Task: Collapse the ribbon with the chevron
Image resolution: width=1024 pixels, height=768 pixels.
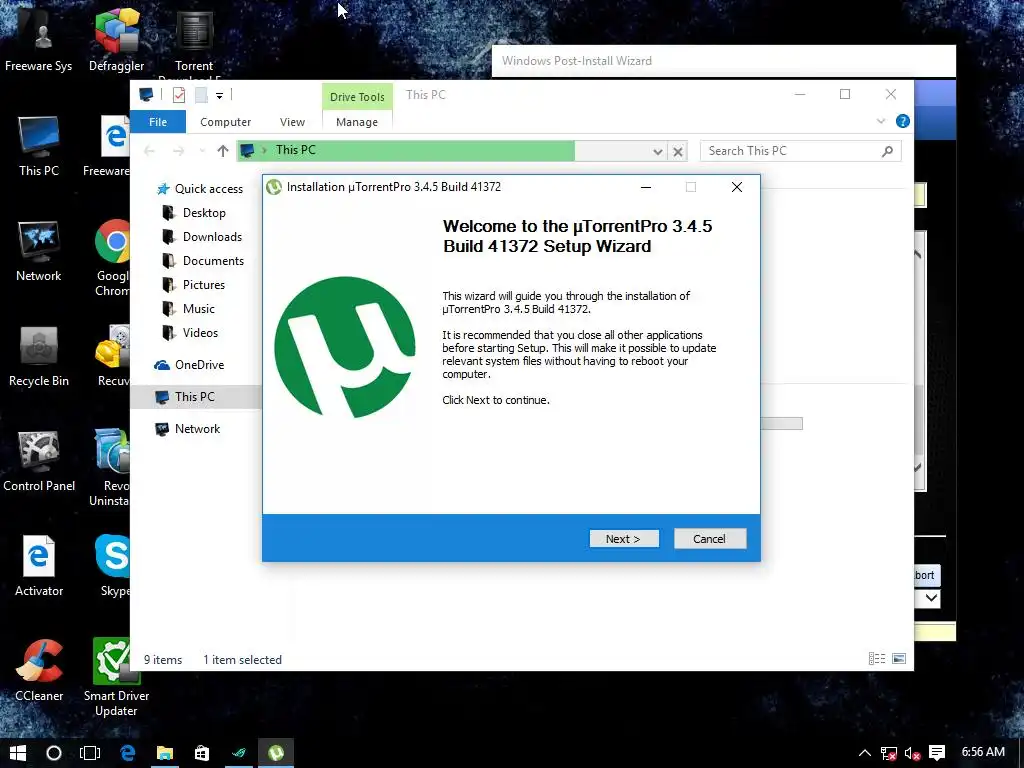Action: pos(881,121)
